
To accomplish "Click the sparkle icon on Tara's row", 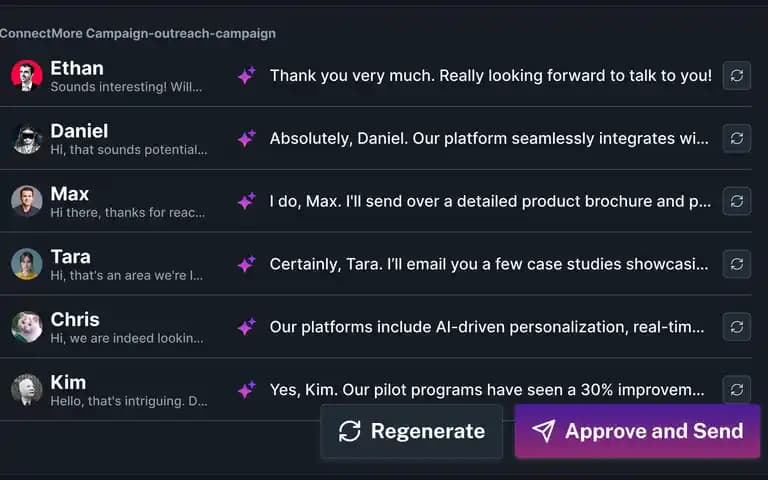I will pos(246,264).
